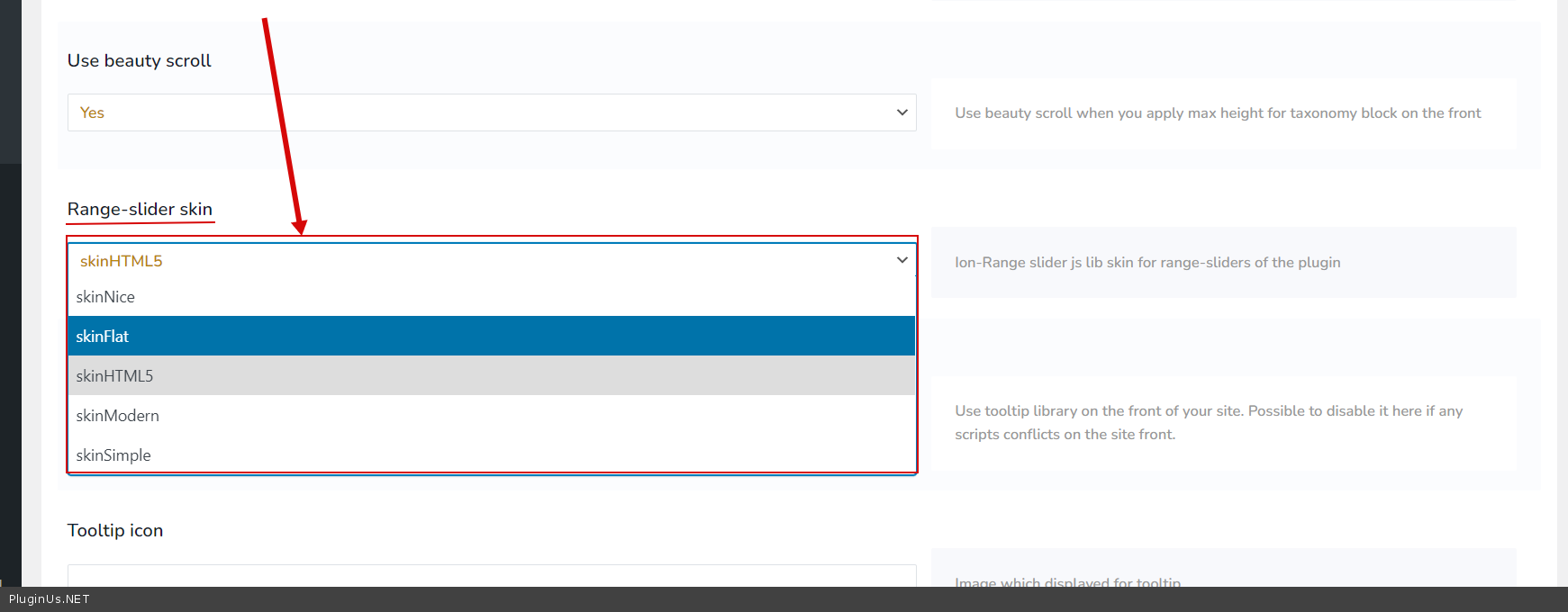This screenshot has height=612, width=1568.
Task: Select the highlighted skinFlat option
Action: coord(491,336)
